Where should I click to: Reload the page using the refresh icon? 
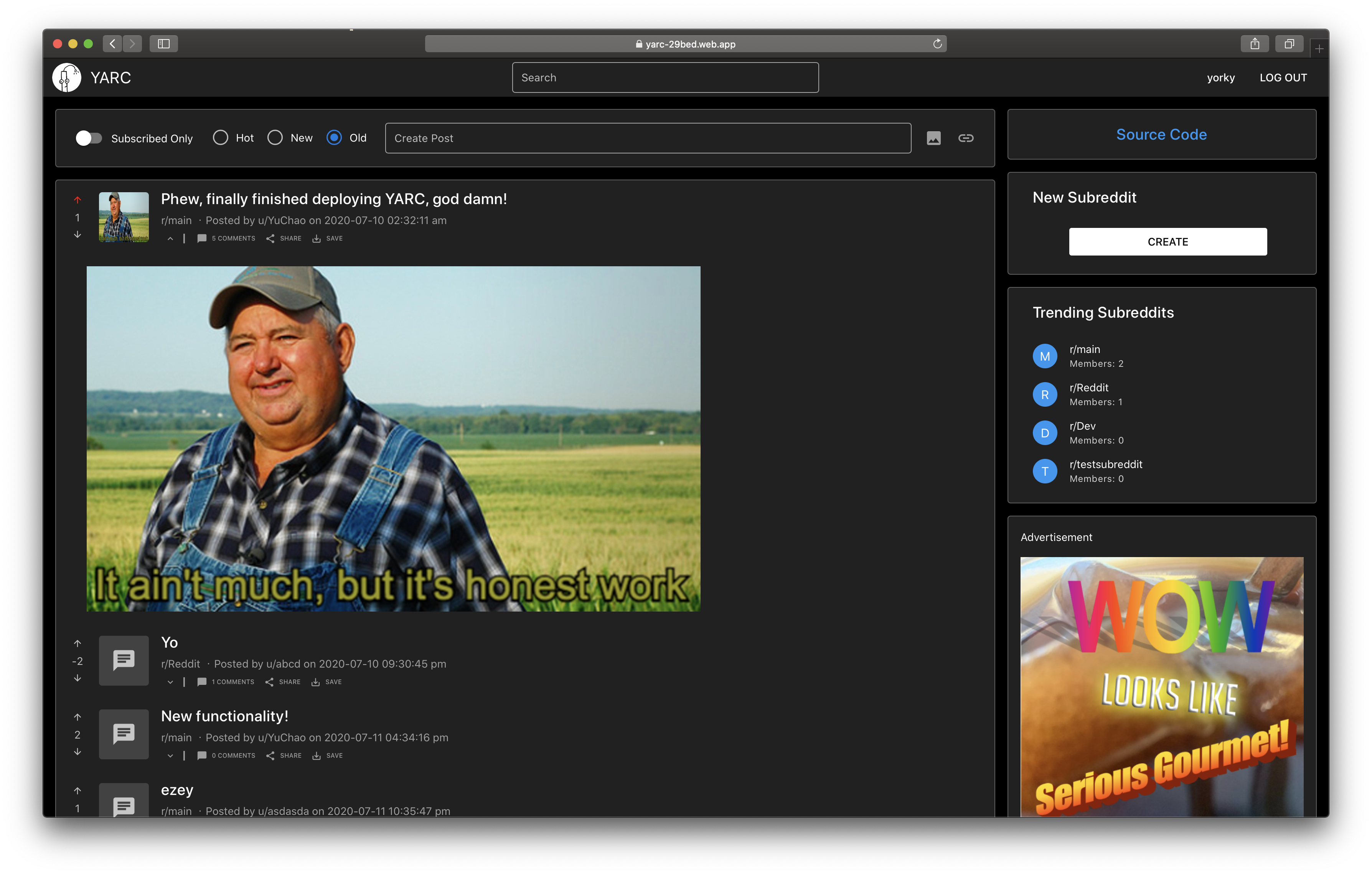[937, 44]
